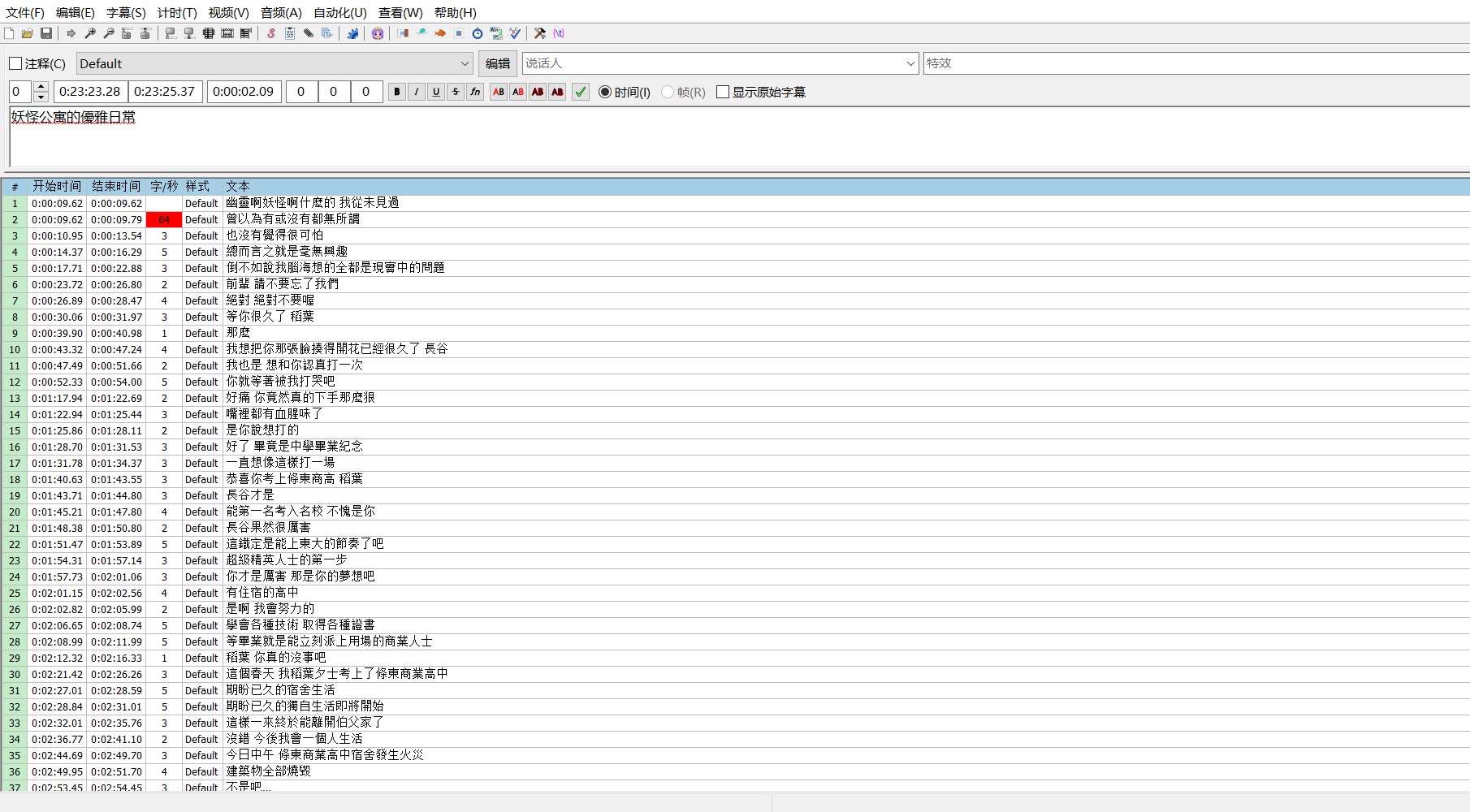Select the 帧(R) radio button

click(668, 92)
